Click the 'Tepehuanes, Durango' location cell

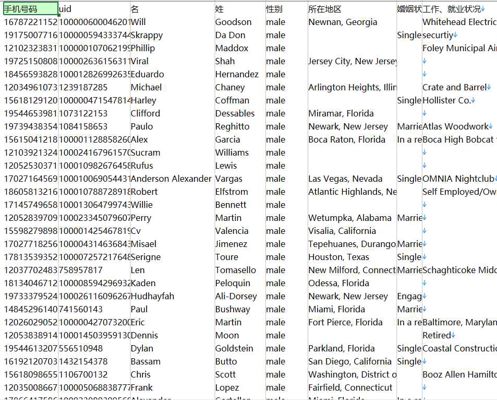coord(352,244)
